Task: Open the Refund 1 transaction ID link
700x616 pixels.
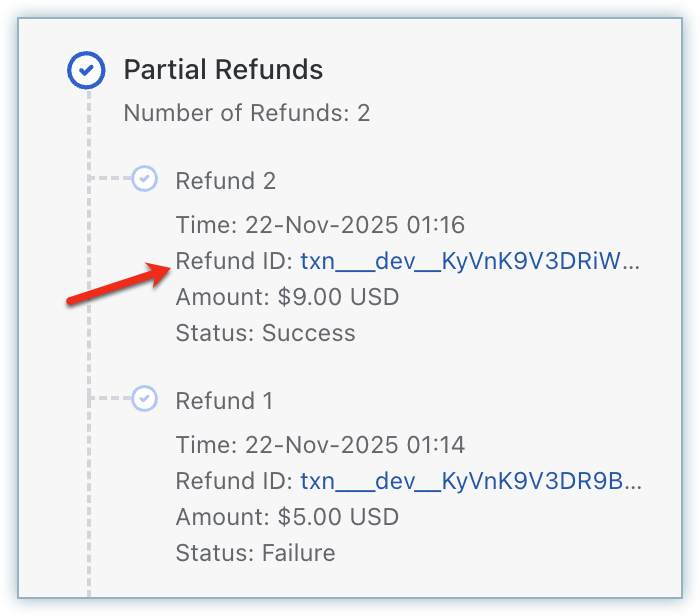Action: 470,481
